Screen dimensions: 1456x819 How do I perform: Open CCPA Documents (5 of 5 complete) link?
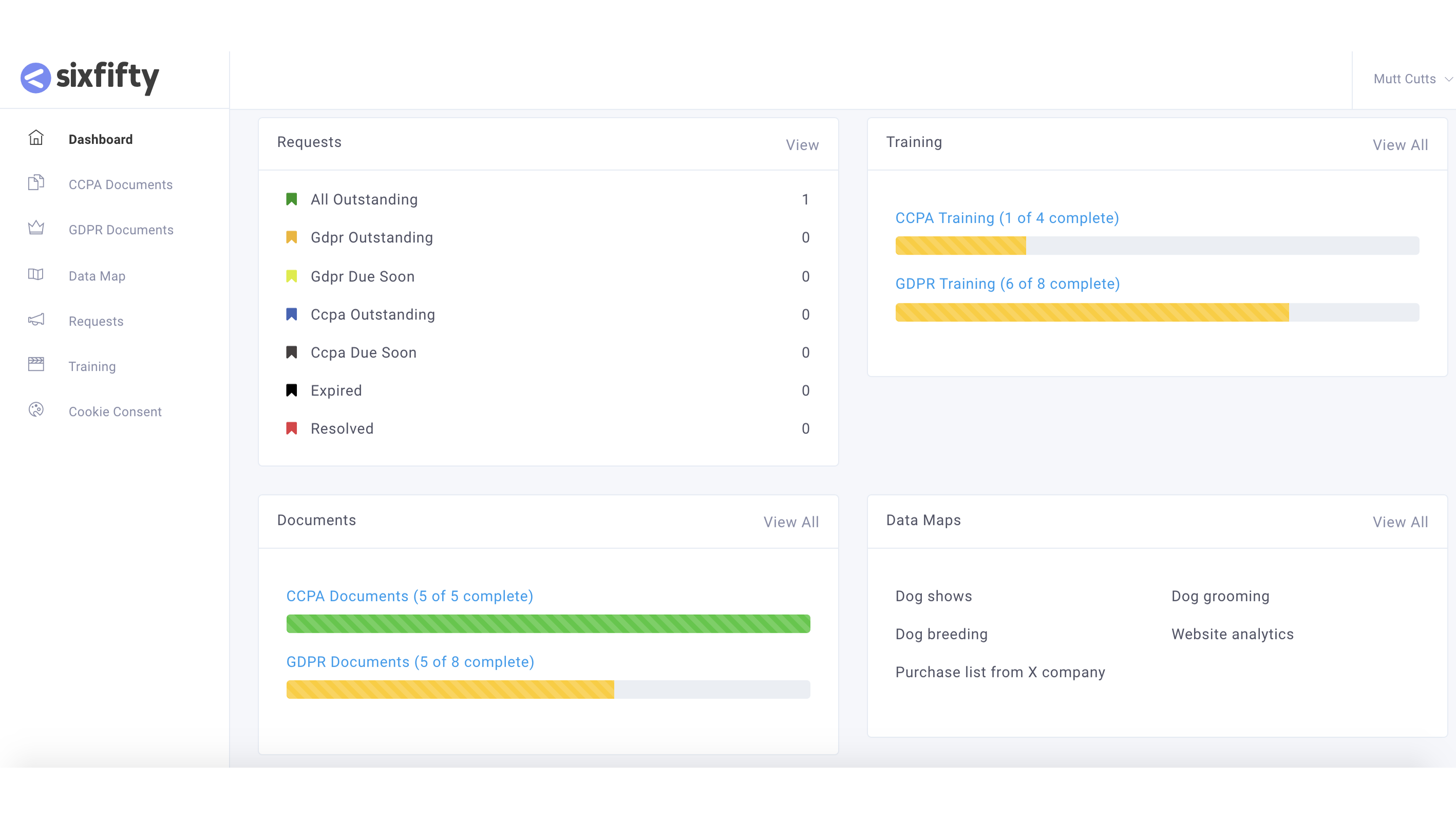pos(410,596)
